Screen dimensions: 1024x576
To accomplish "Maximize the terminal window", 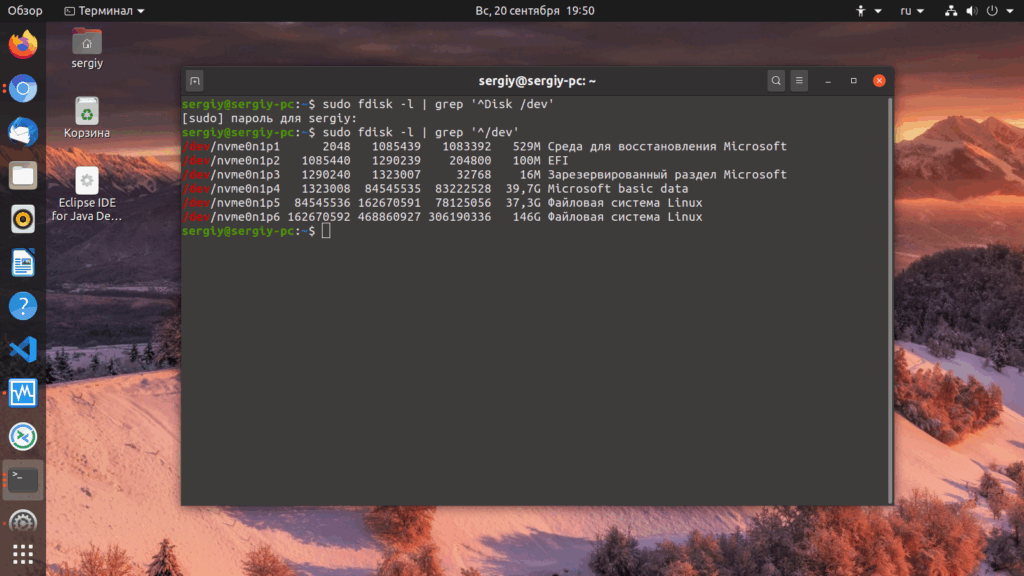I will [854, 81].
